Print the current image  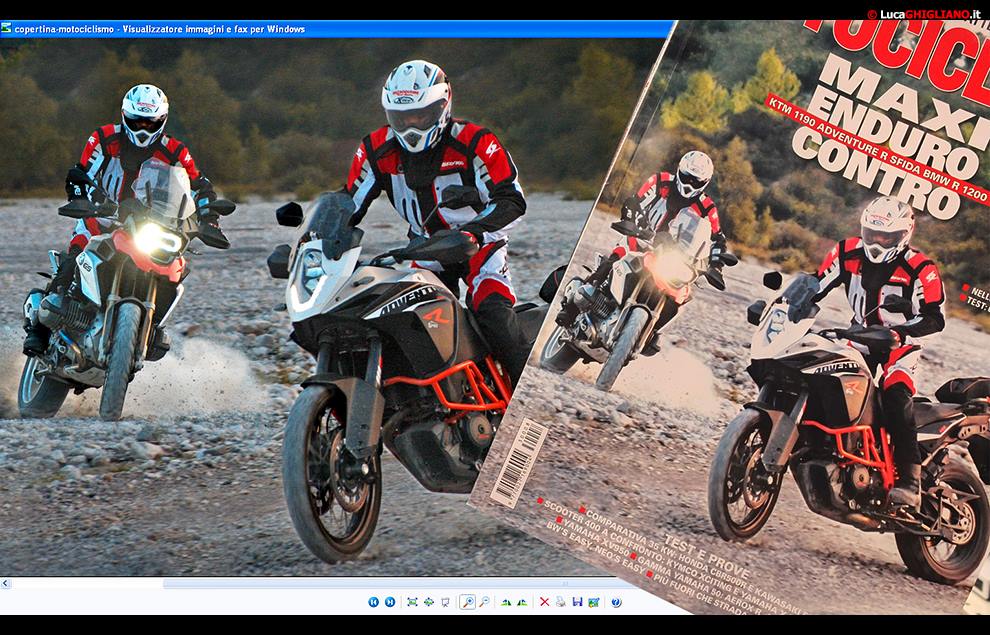pyautogui.click(x=561, y=602)
